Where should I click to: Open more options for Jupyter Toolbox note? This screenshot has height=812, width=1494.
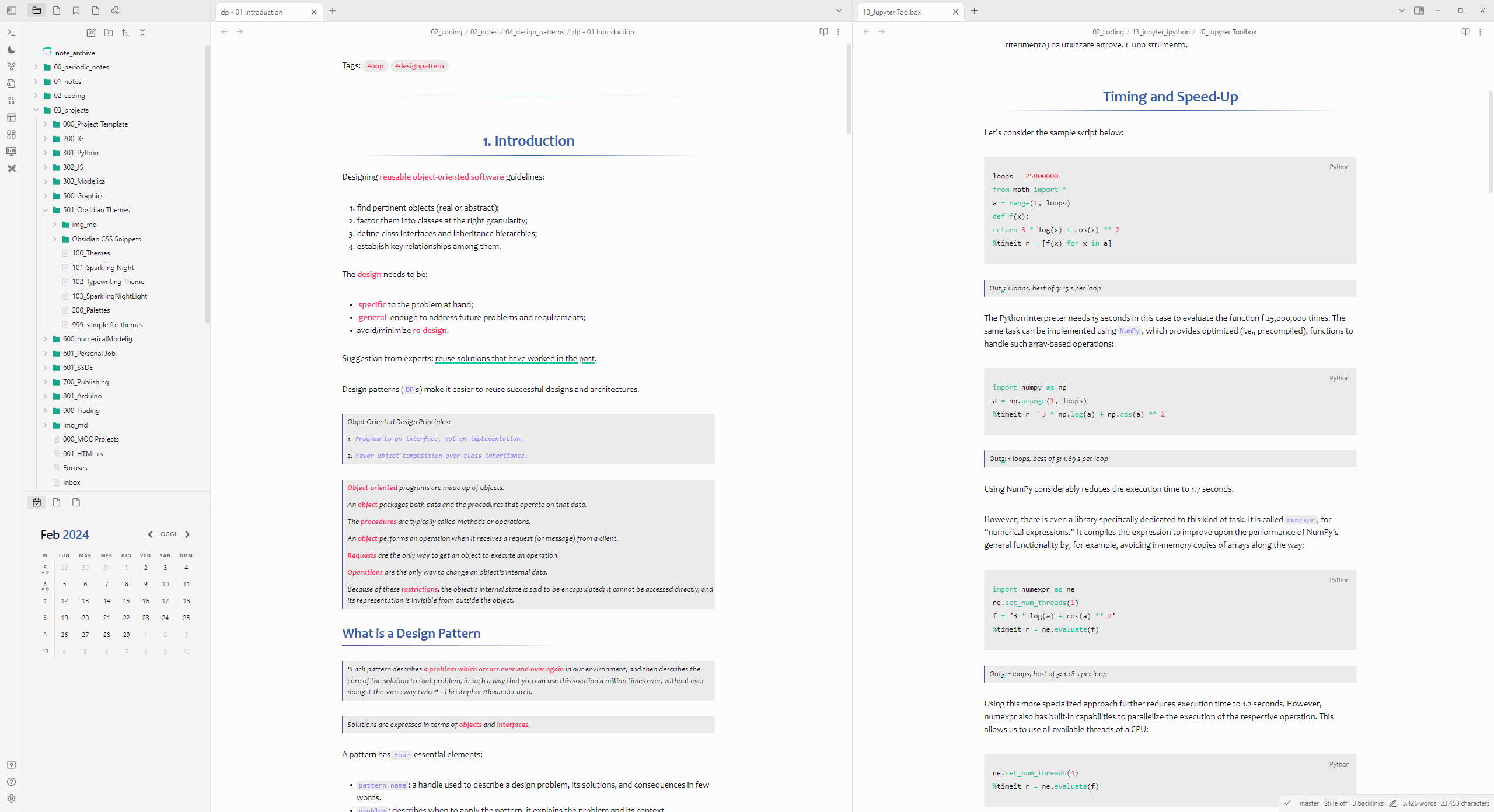pyautogui.click(x=1480, y=32)
